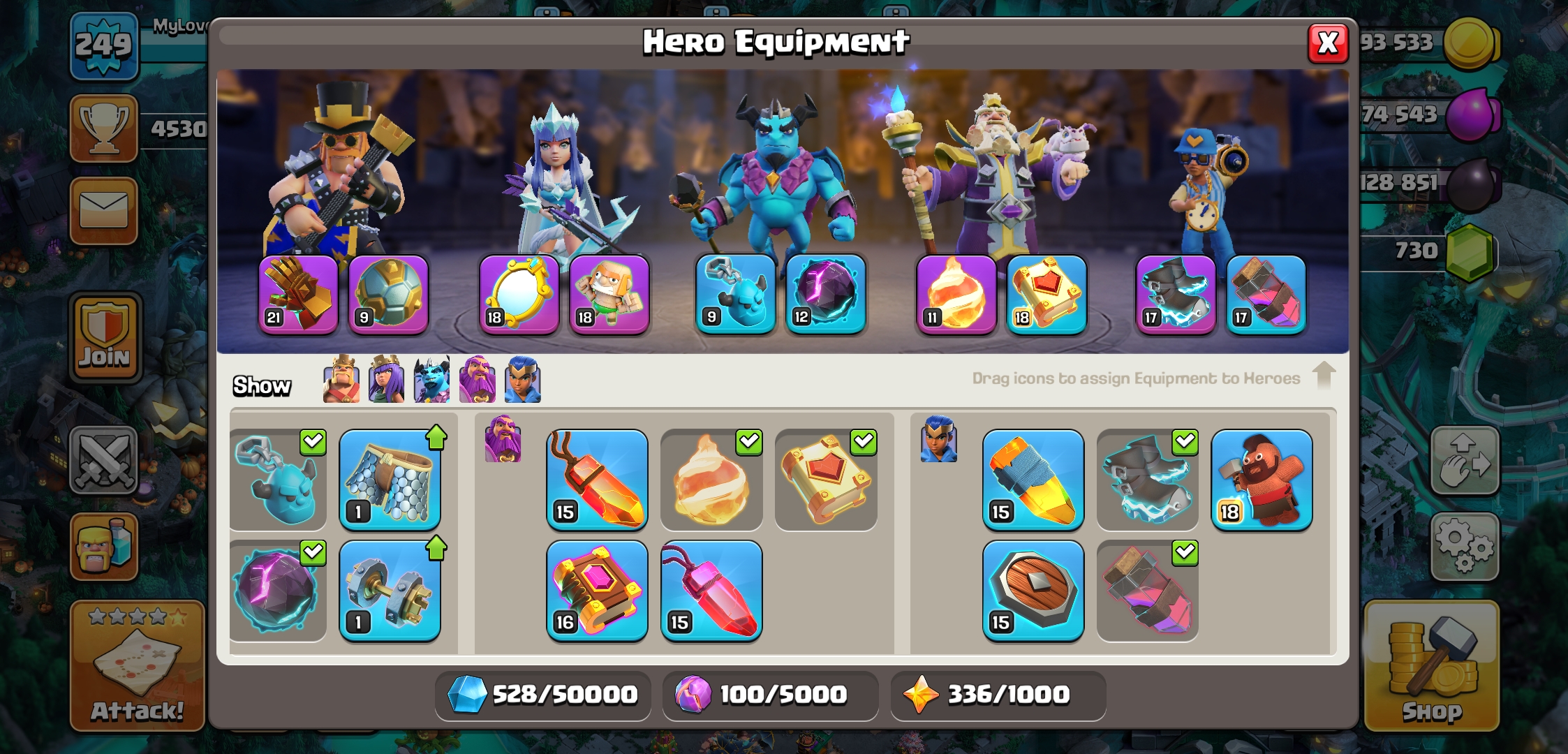Pick the Royal Champion Hog Rider Puppet
1568x754 pixels.
click(x=1262, y=480)
